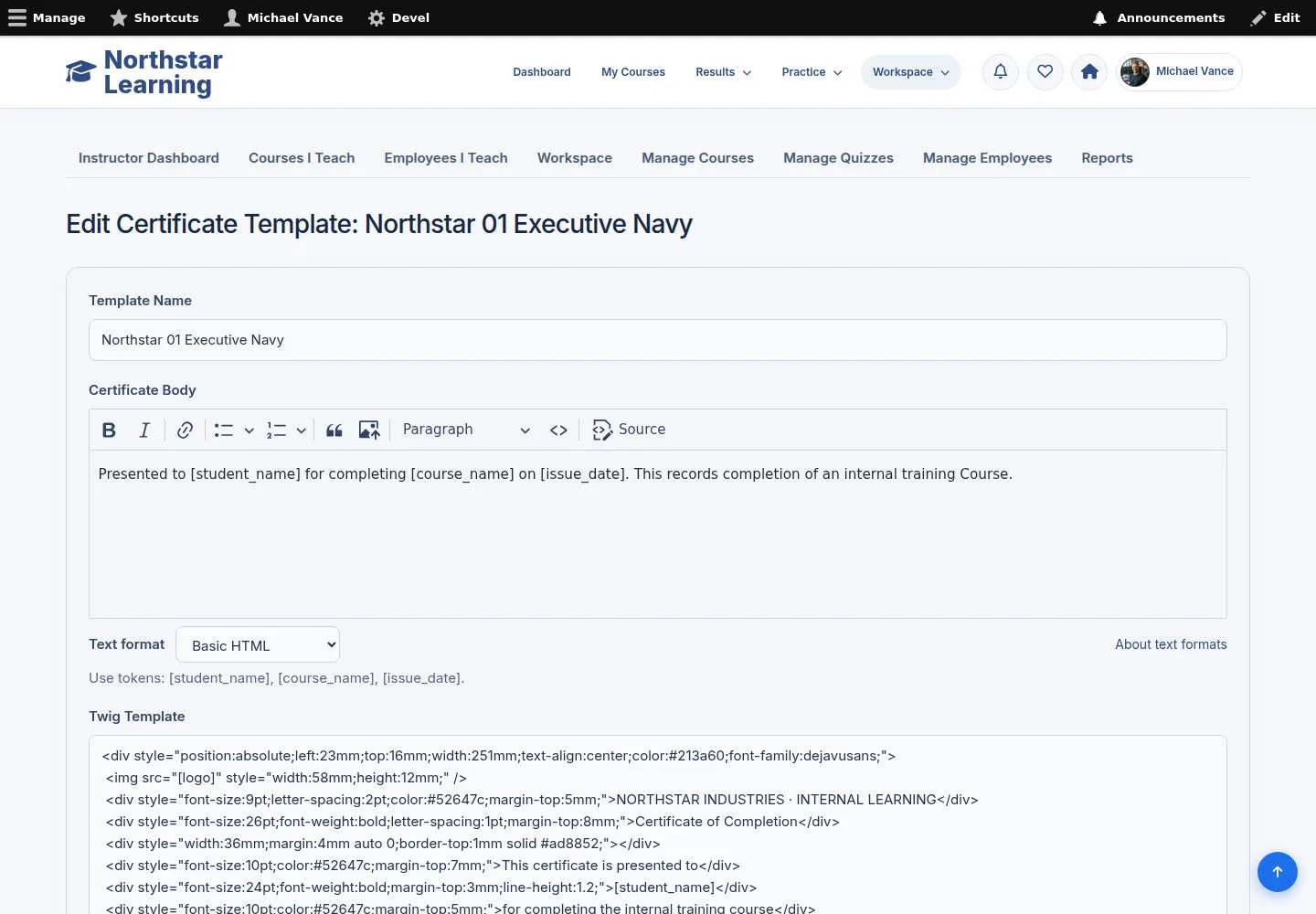The width and height of the screenshot is (1316, 914).
Task: Click into the Twig Template code area
Action: coord(658,824)
